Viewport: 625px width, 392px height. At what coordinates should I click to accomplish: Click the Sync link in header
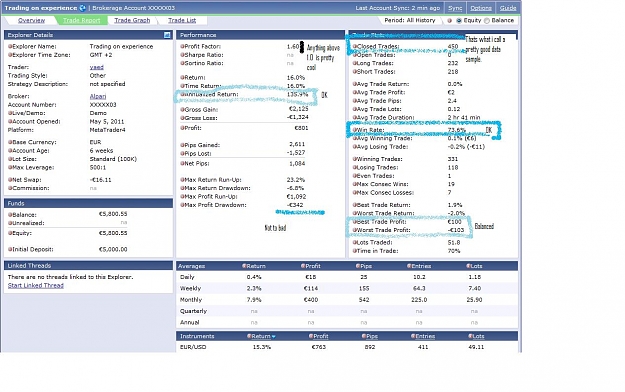pyautogui.click(x=455, y=8)
